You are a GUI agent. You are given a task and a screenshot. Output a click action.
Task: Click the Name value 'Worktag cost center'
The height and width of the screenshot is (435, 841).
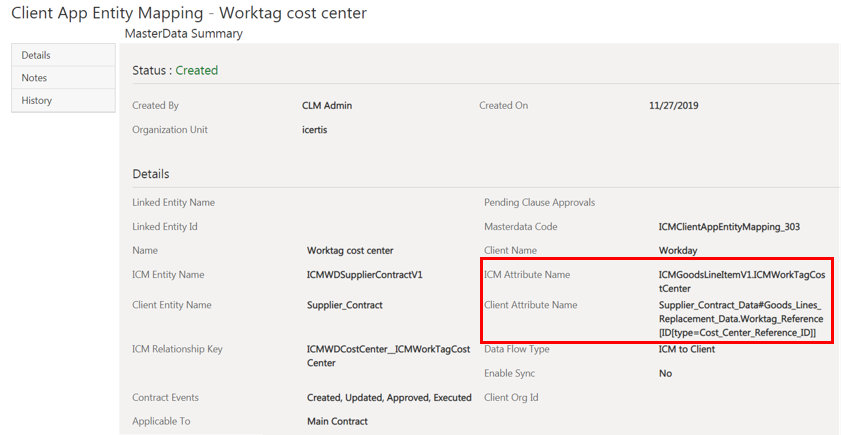coord(350,250)
